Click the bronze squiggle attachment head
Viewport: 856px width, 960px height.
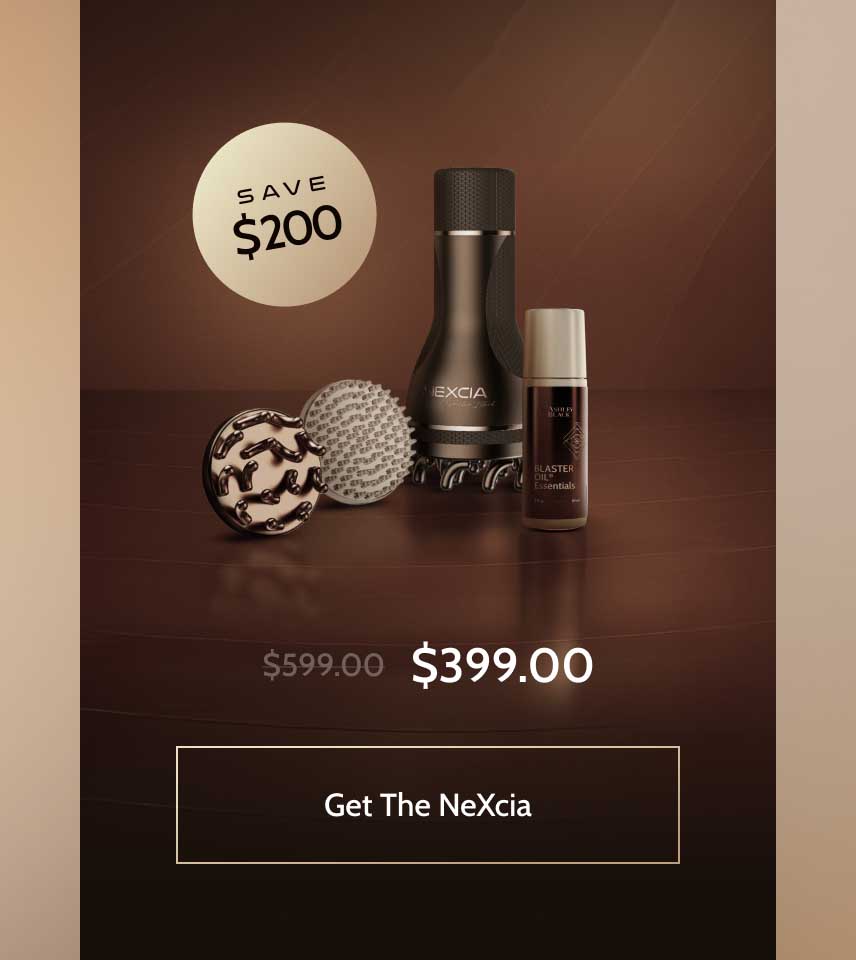[x=265, y=471]
